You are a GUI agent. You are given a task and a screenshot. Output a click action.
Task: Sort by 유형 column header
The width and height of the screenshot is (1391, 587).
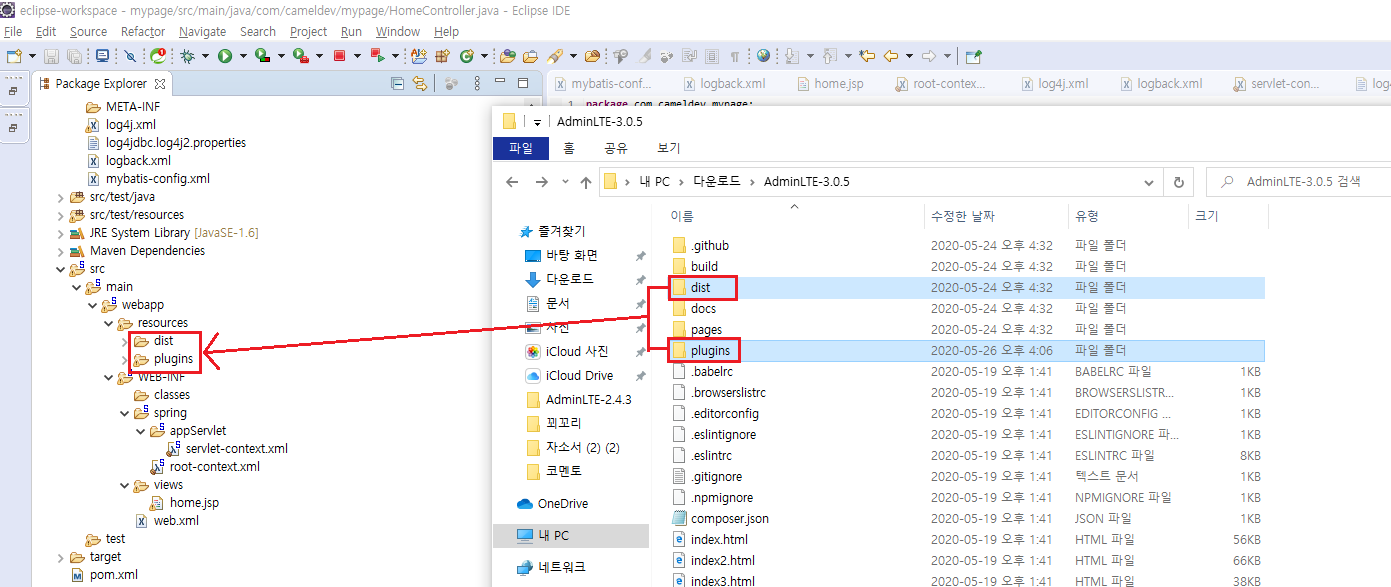(x=1086, y=216)
